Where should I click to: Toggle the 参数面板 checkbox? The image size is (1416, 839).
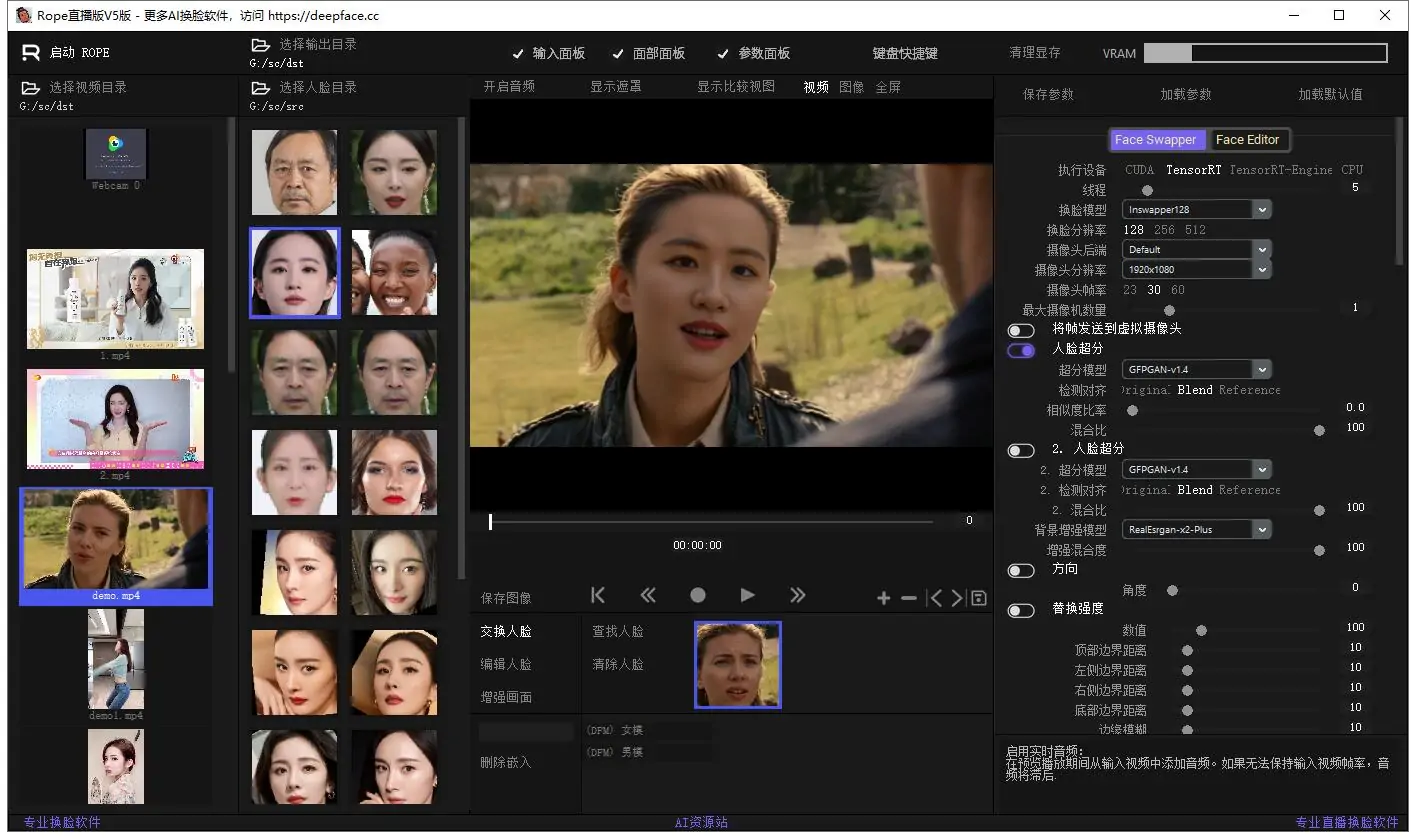point(753,53)
